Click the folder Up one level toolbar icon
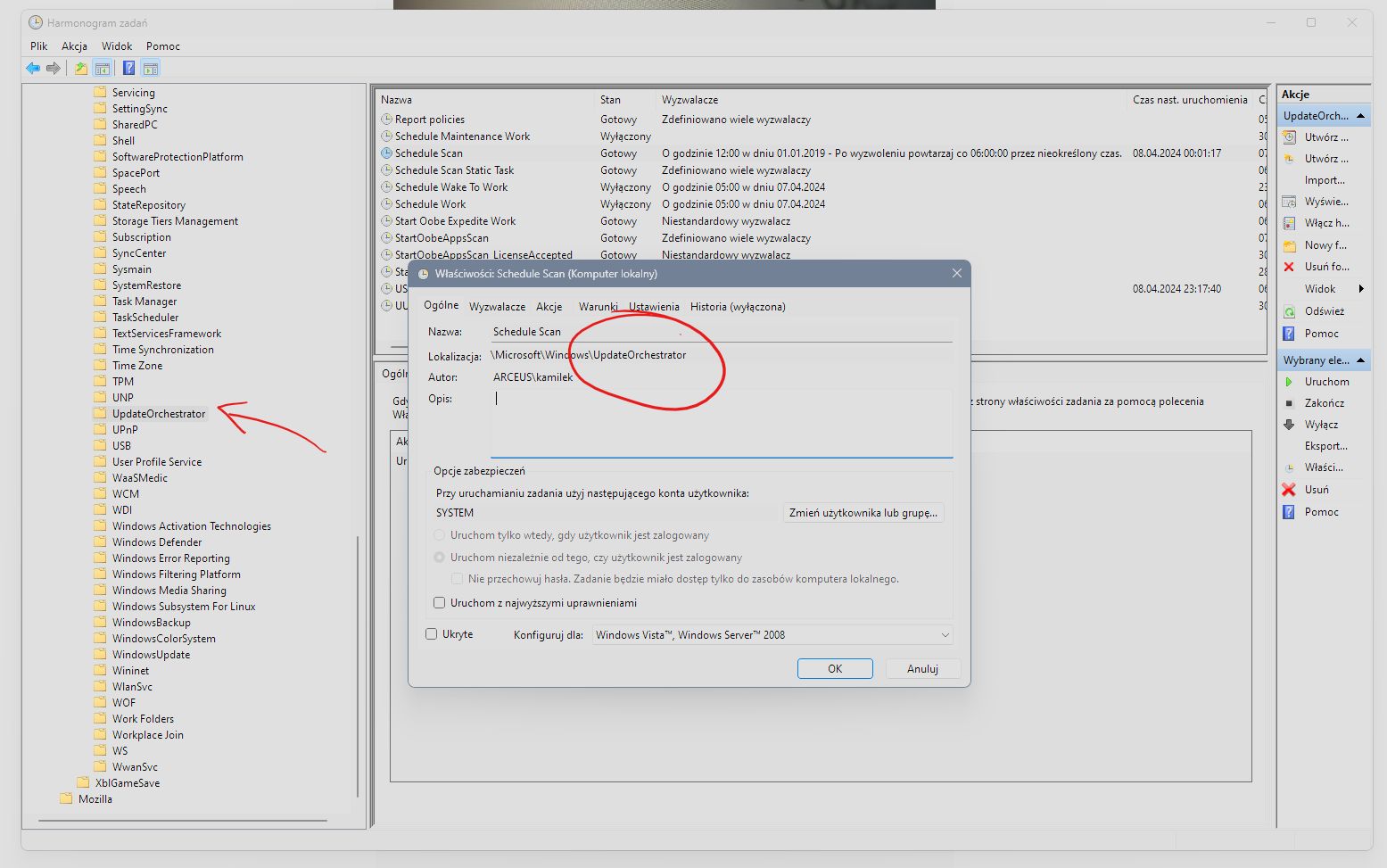Image resolution: width=1387 pixels, height=868 pixels. 81,68
